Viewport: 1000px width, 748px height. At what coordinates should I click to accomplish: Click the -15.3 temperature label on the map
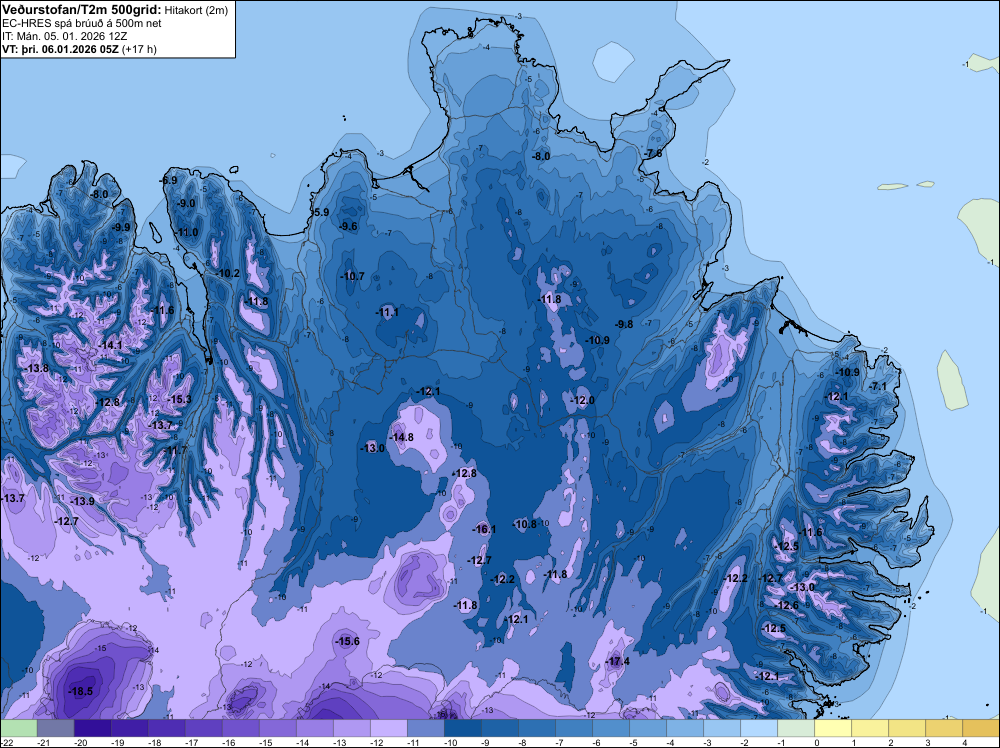tap(179, 399)
